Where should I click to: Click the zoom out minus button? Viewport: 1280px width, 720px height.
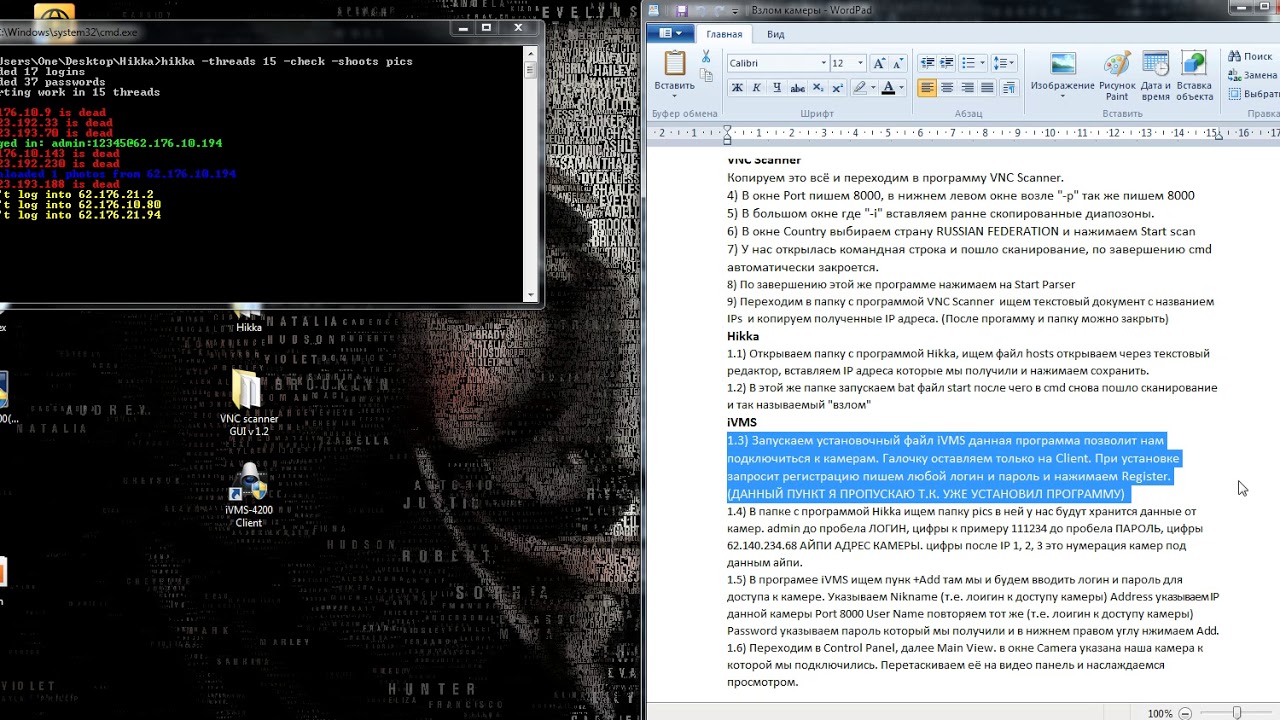tap(1185, 713)
